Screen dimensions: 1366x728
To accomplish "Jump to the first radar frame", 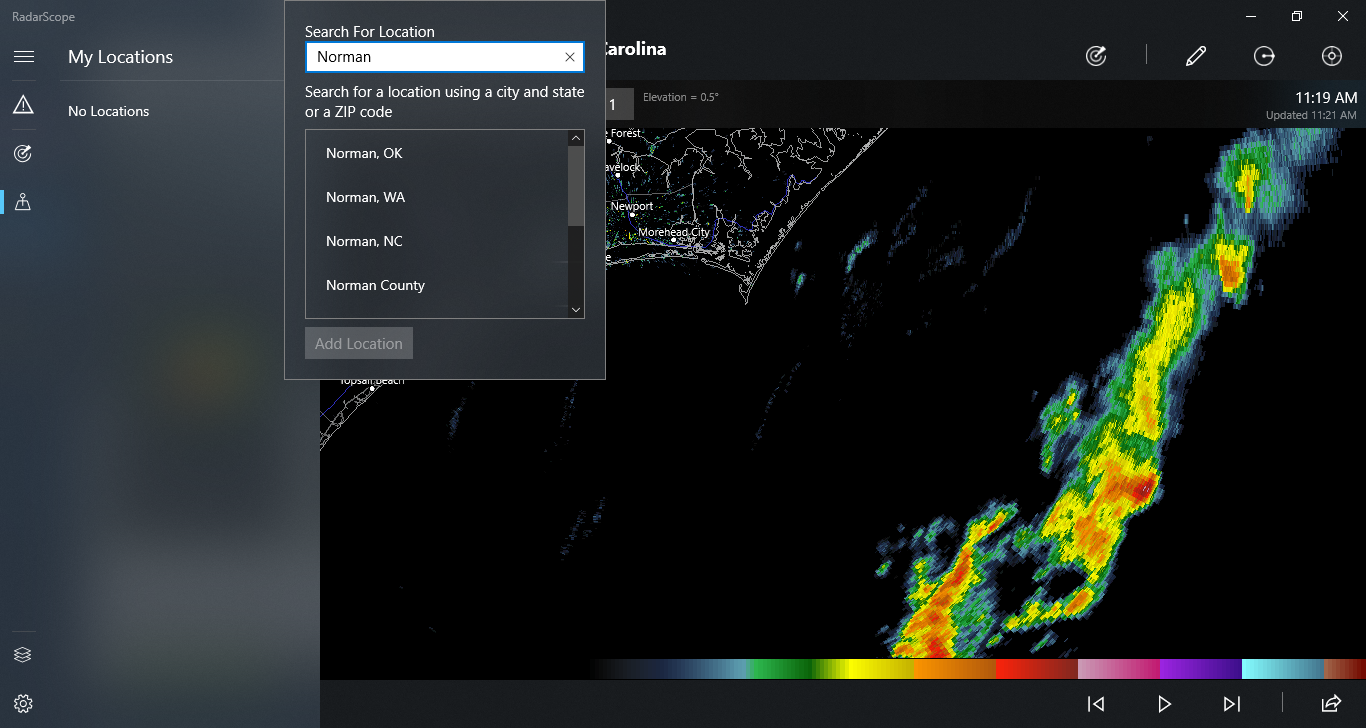I will click(x=1095, y=703).
